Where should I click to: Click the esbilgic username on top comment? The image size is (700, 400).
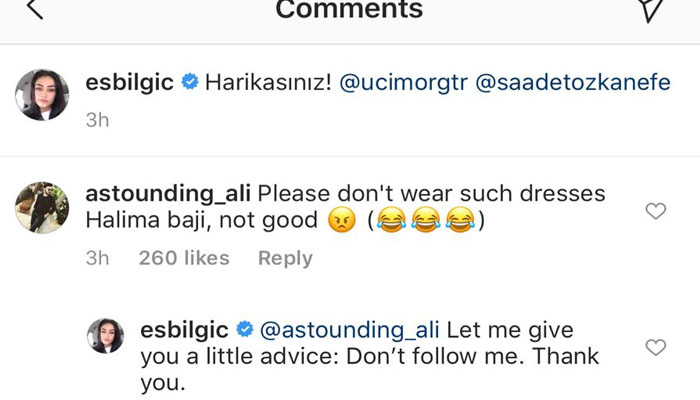[x=129, y=83]
